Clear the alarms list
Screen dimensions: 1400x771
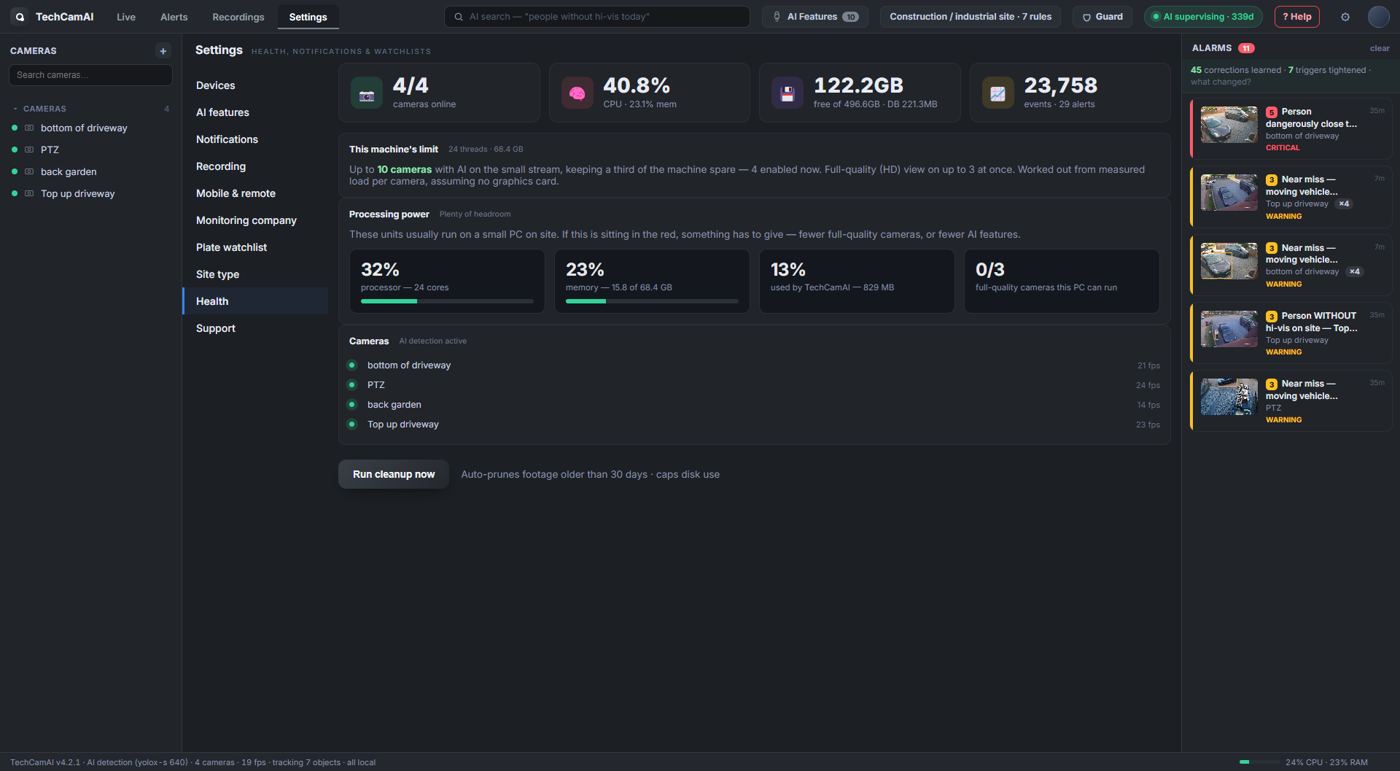(x=1379, y=48)
